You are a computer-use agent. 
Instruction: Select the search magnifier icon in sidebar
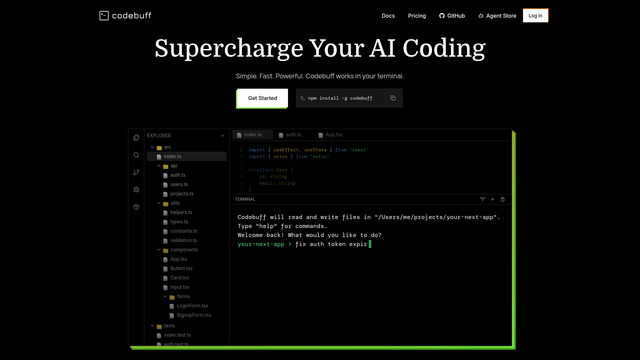pyautogui.click(x=136, y=155)
